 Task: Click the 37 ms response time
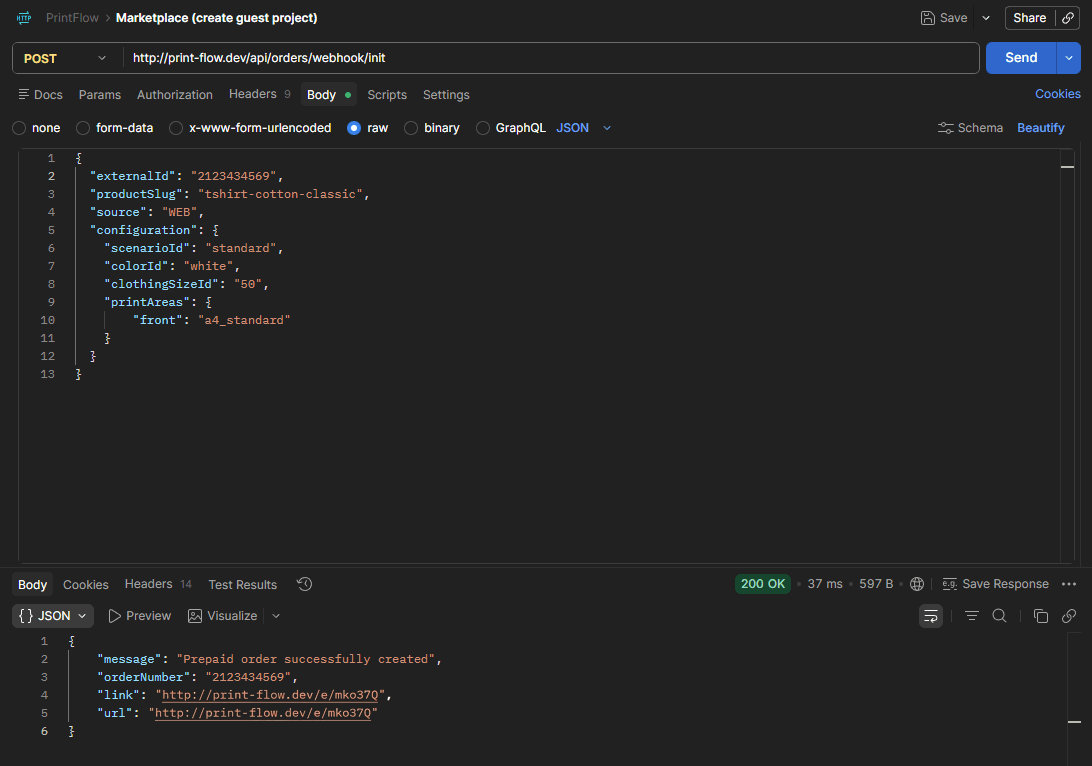[x=825, y=584]
